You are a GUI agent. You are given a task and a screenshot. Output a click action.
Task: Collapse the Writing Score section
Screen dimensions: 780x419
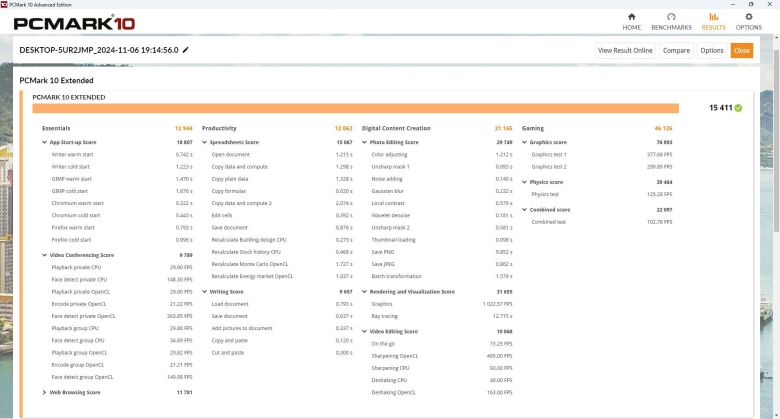tap(205, 291)
